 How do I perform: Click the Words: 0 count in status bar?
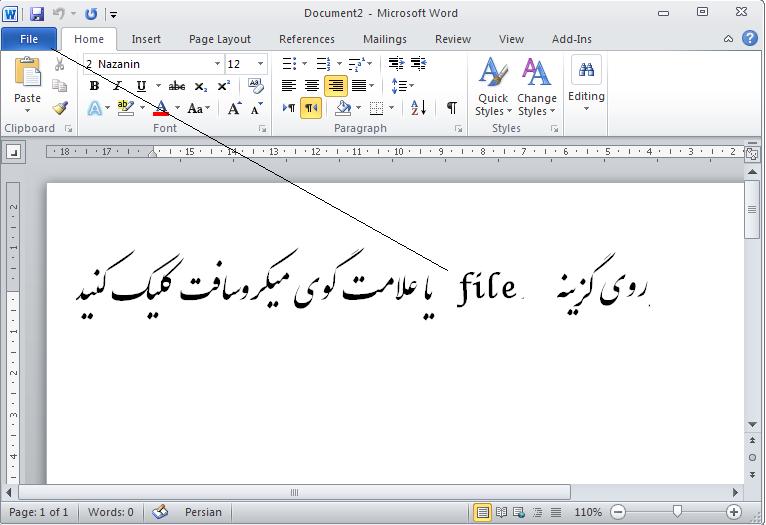click(x=110, y=512)
